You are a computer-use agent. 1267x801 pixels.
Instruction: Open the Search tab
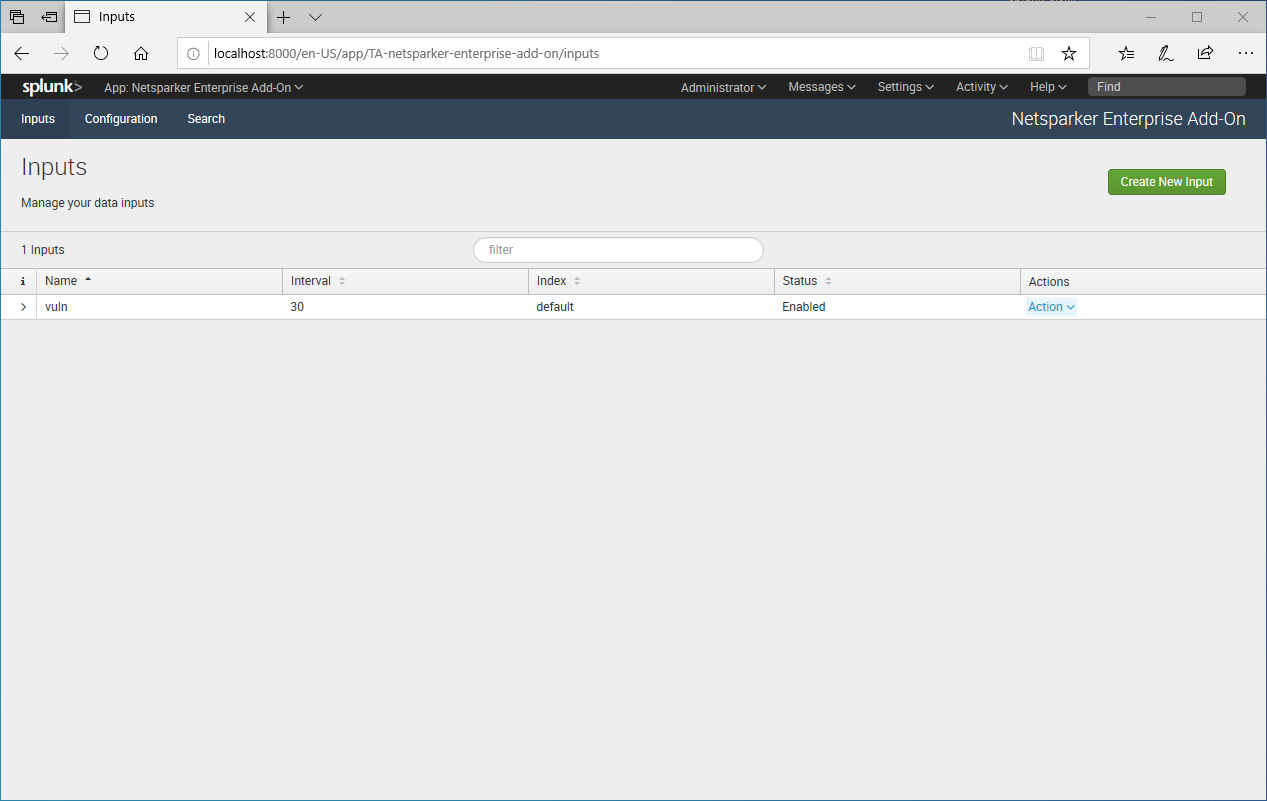coord(205,119)
